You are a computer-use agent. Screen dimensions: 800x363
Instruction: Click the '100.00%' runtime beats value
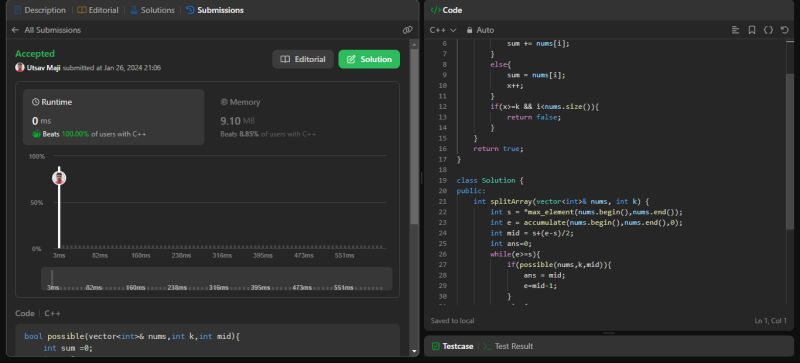[x=75, y=134]
